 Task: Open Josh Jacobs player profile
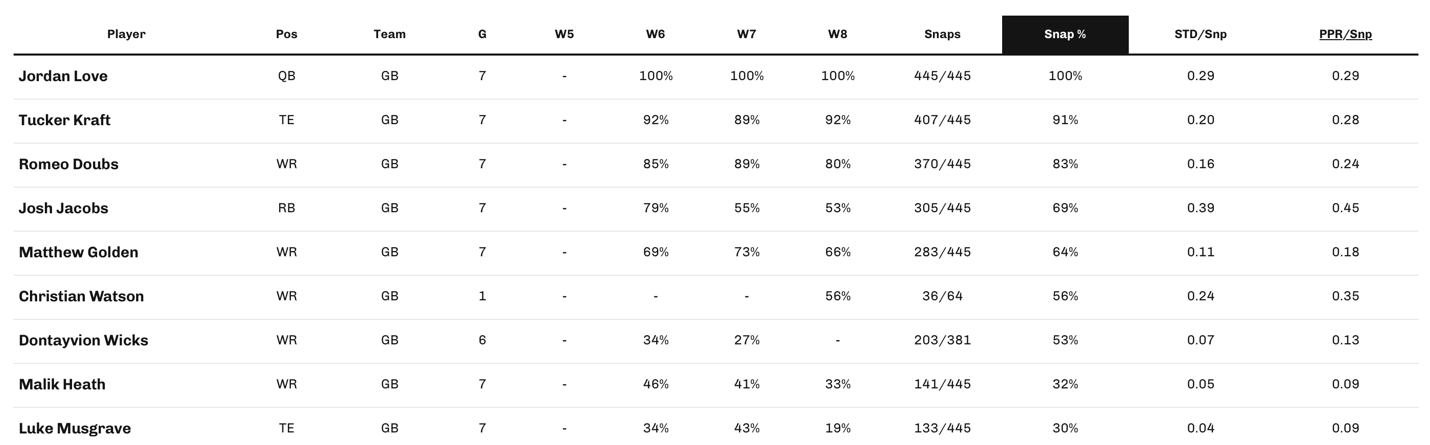[x=63, y=208]
